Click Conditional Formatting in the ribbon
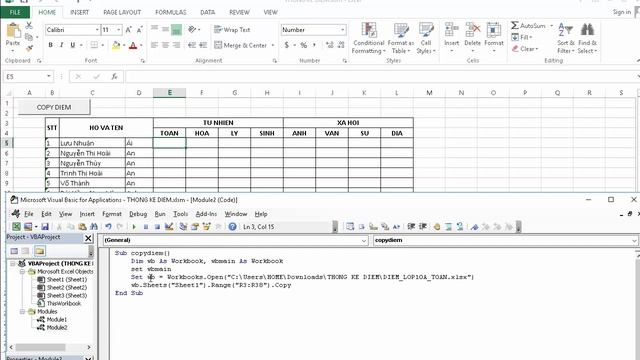The height and width of the screenshot is (360, 640). (369, 38)
